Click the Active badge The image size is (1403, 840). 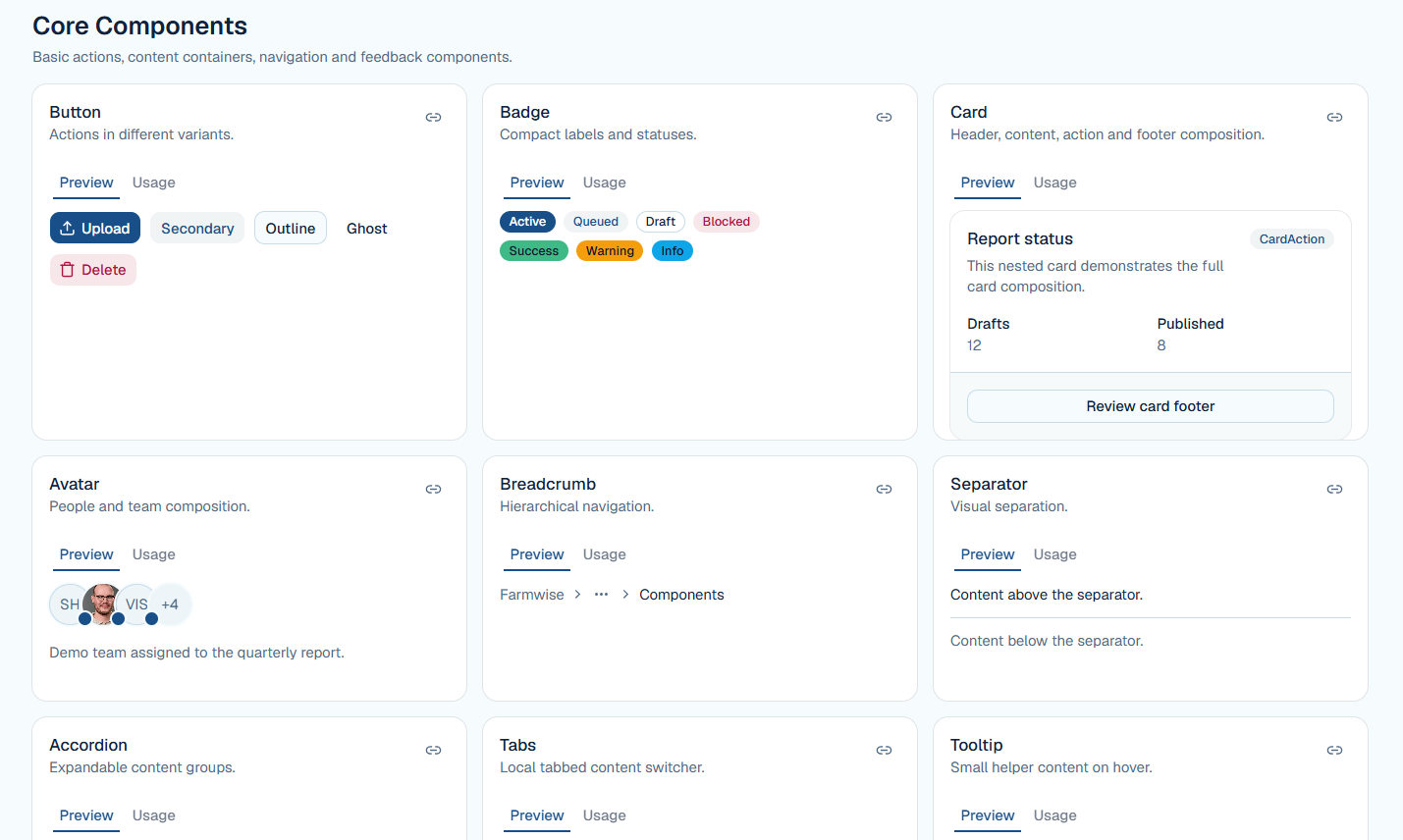(527, 222)
